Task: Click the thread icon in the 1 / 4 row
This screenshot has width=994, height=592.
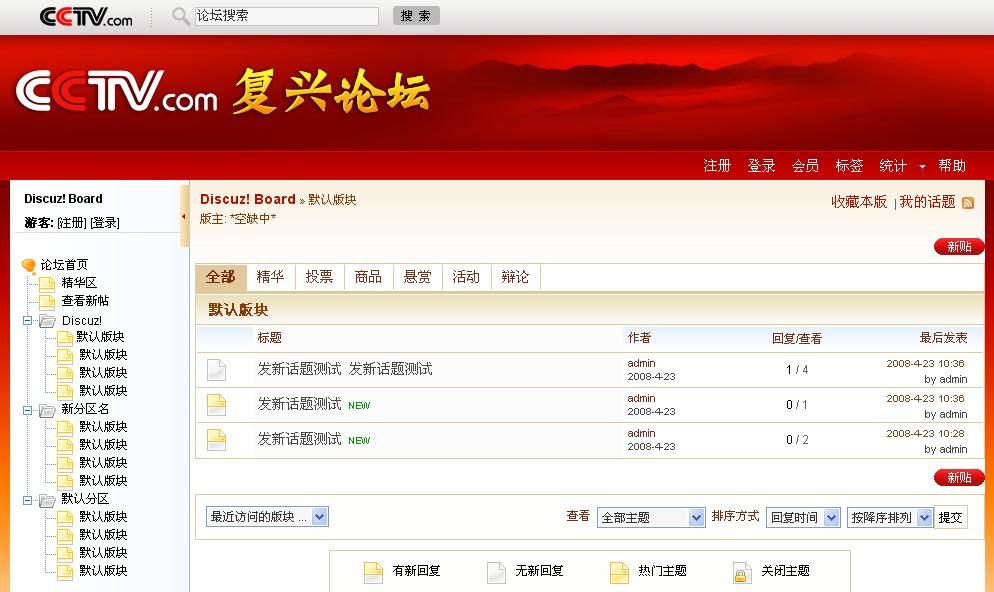Action: click(x=216, y=370)
